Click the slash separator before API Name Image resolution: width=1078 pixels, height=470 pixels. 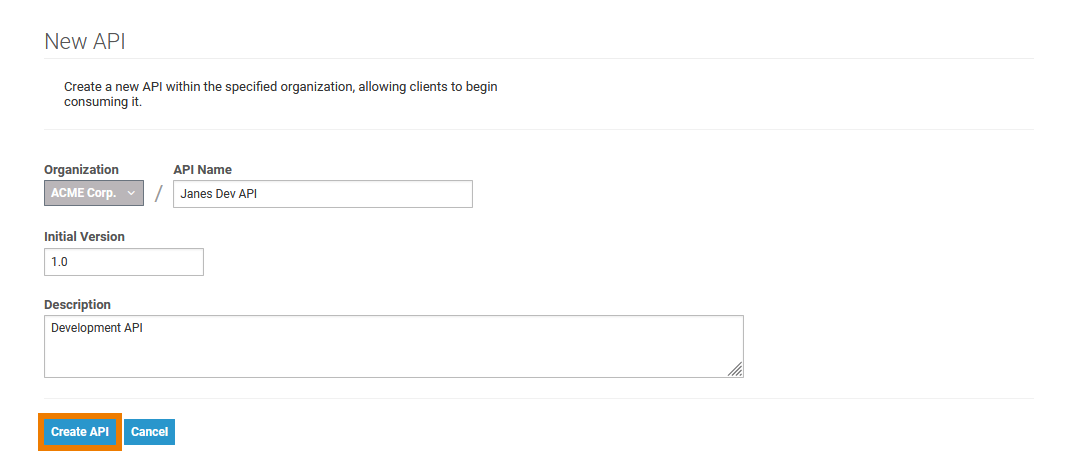pos(158,194)
